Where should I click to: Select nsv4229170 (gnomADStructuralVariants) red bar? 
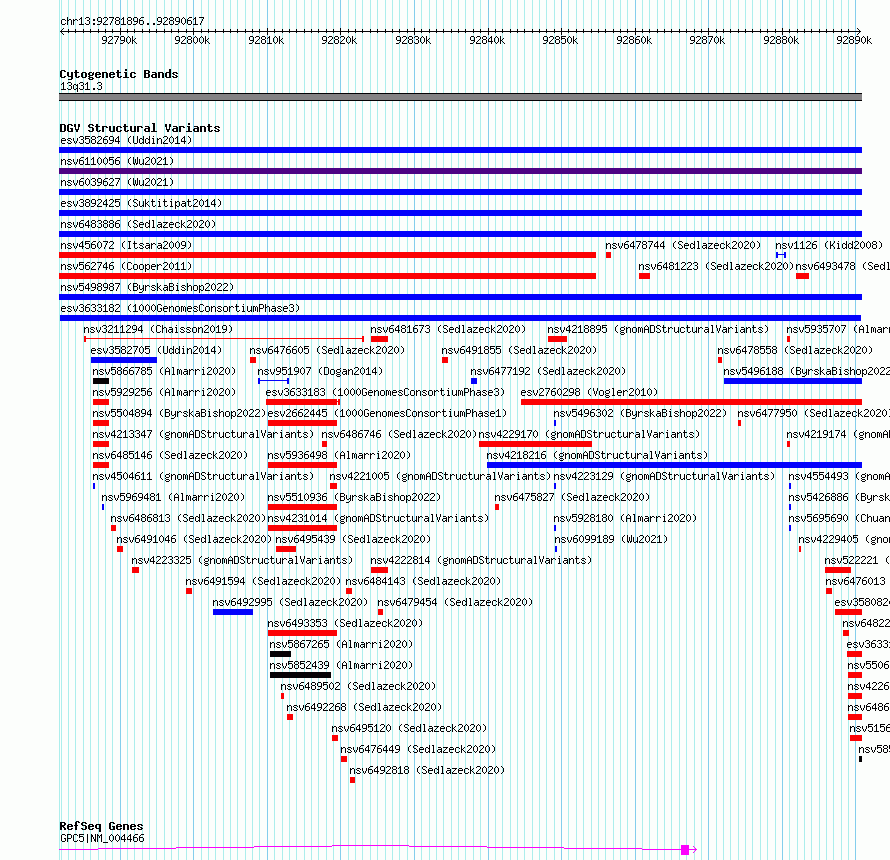[x=535, y=444]
